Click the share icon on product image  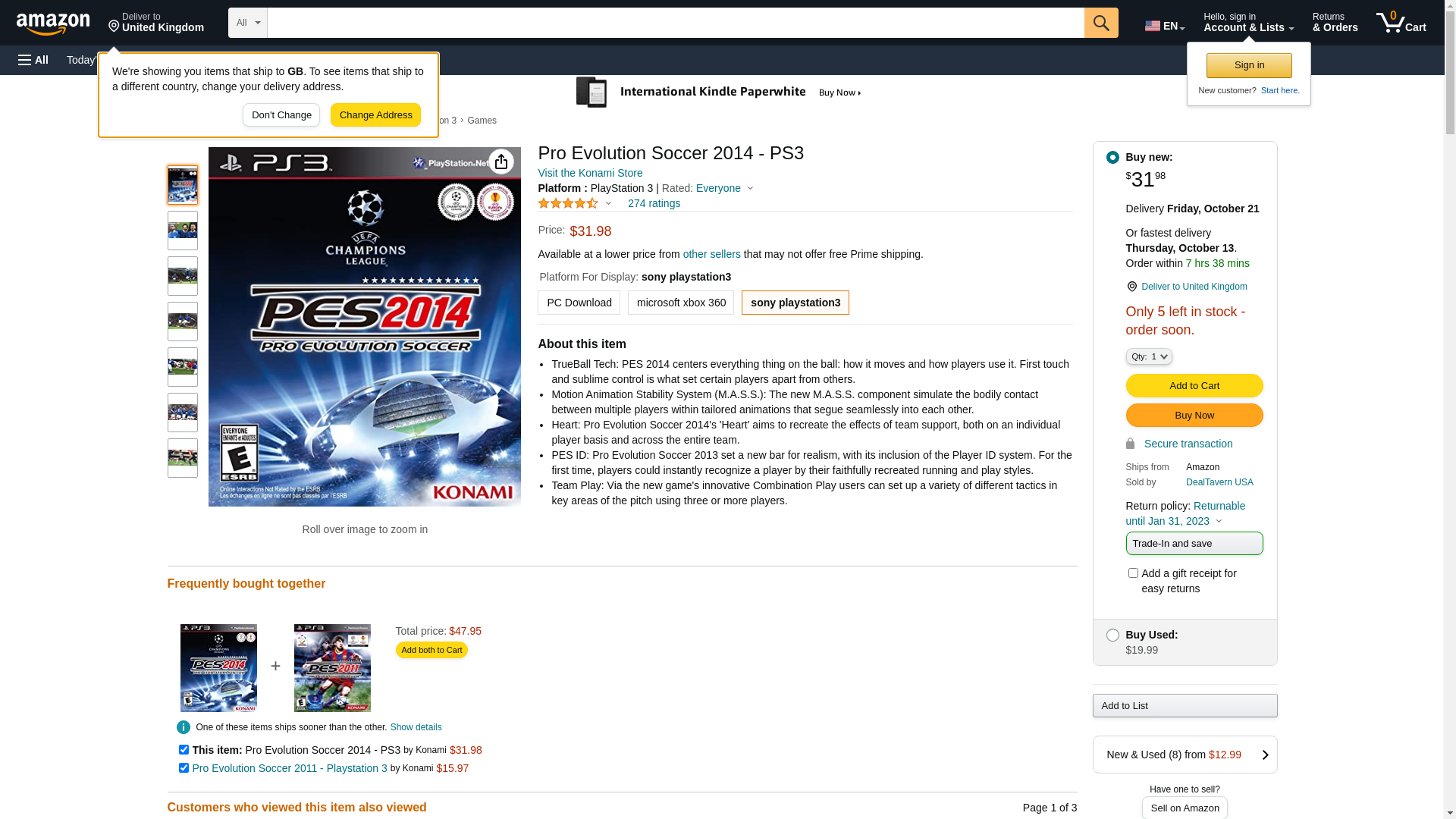pyautogui.click(x=500, y=162)
